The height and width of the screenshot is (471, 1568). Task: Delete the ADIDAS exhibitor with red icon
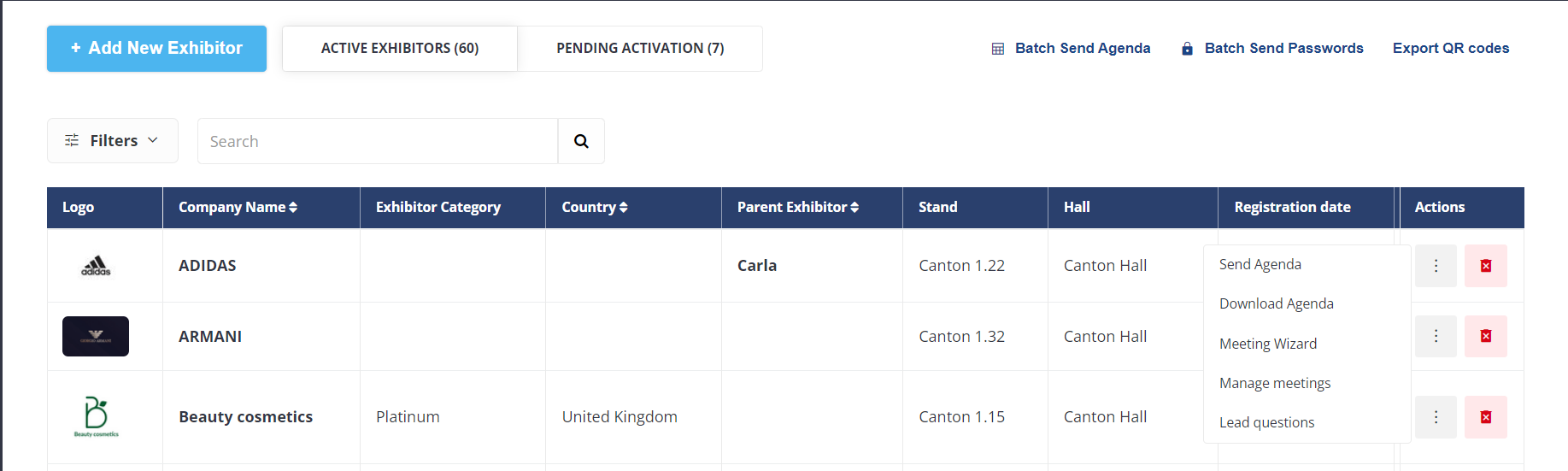point(1486,266)
